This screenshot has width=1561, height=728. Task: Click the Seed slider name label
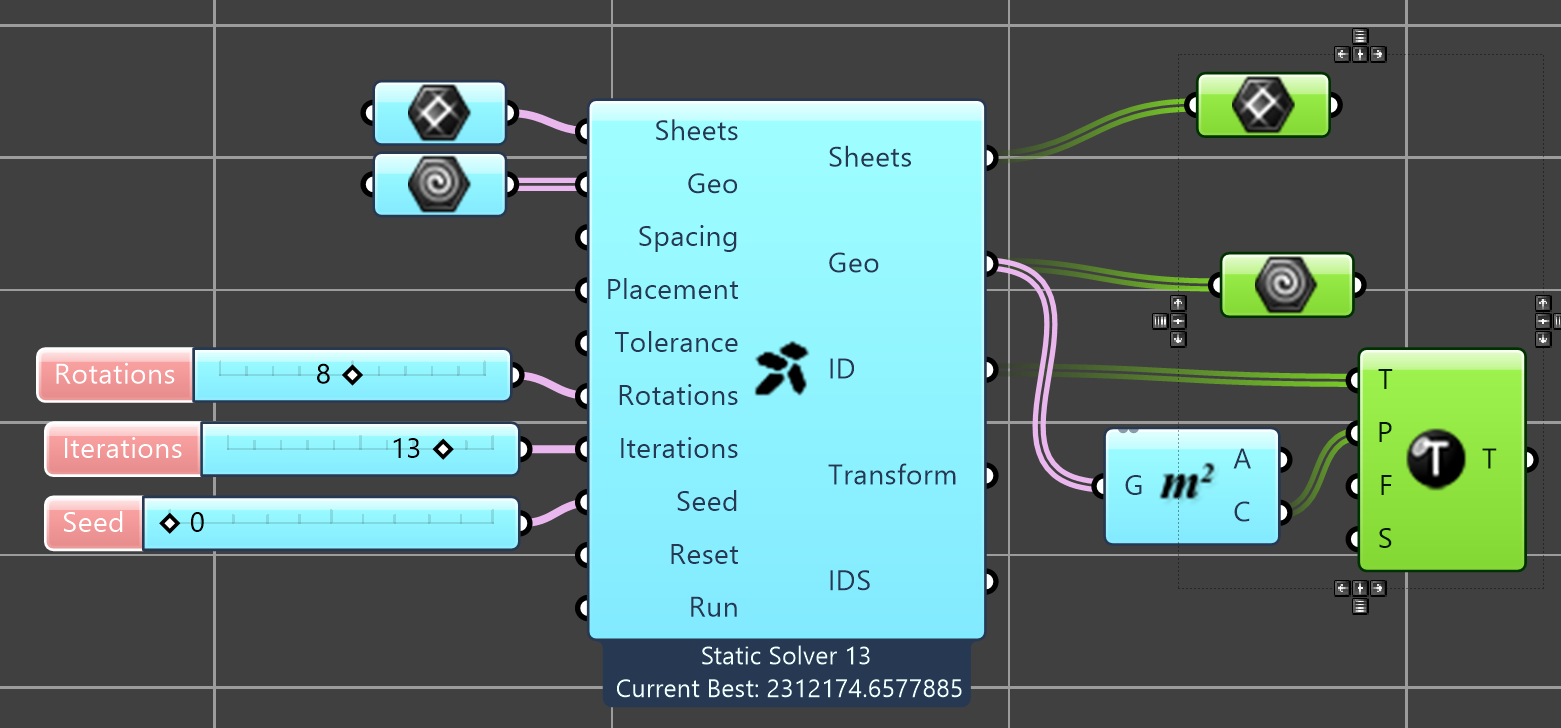93,523
